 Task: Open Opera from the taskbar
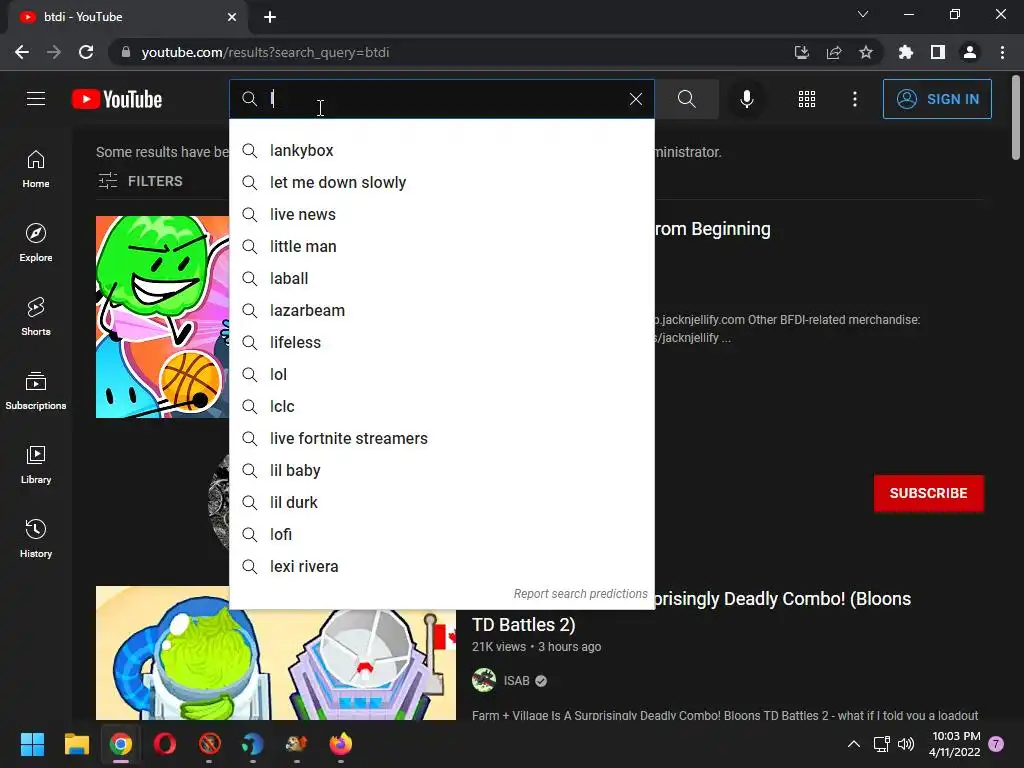pyautogui.click(x=165, y=744)
